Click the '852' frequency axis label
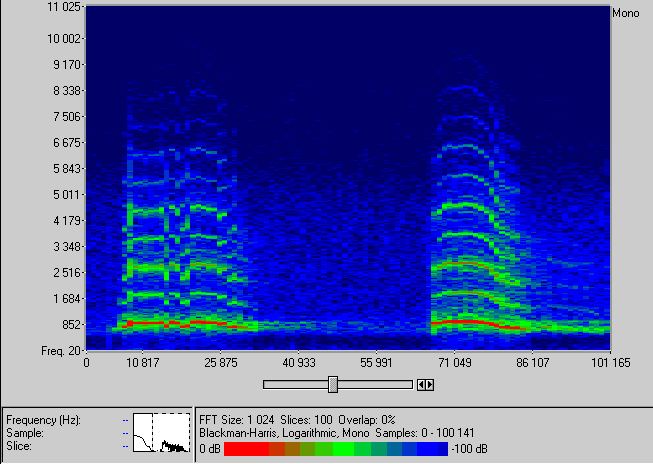This screenshot has height=464, width=653. [x=71, y=325]
